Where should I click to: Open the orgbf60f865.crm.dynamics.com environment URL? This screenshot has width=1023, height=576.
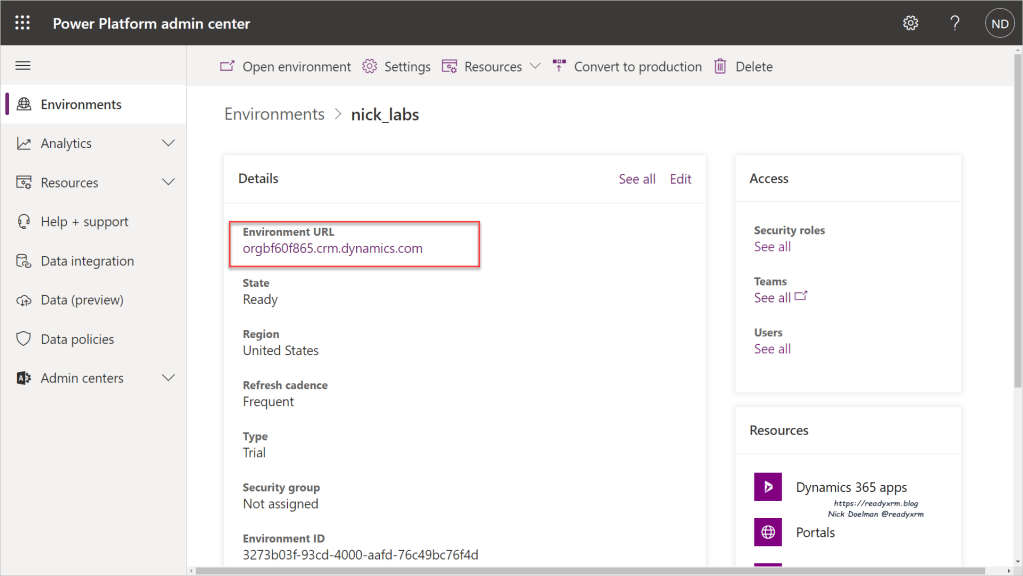pyautogui.click(x=332, y=248)
